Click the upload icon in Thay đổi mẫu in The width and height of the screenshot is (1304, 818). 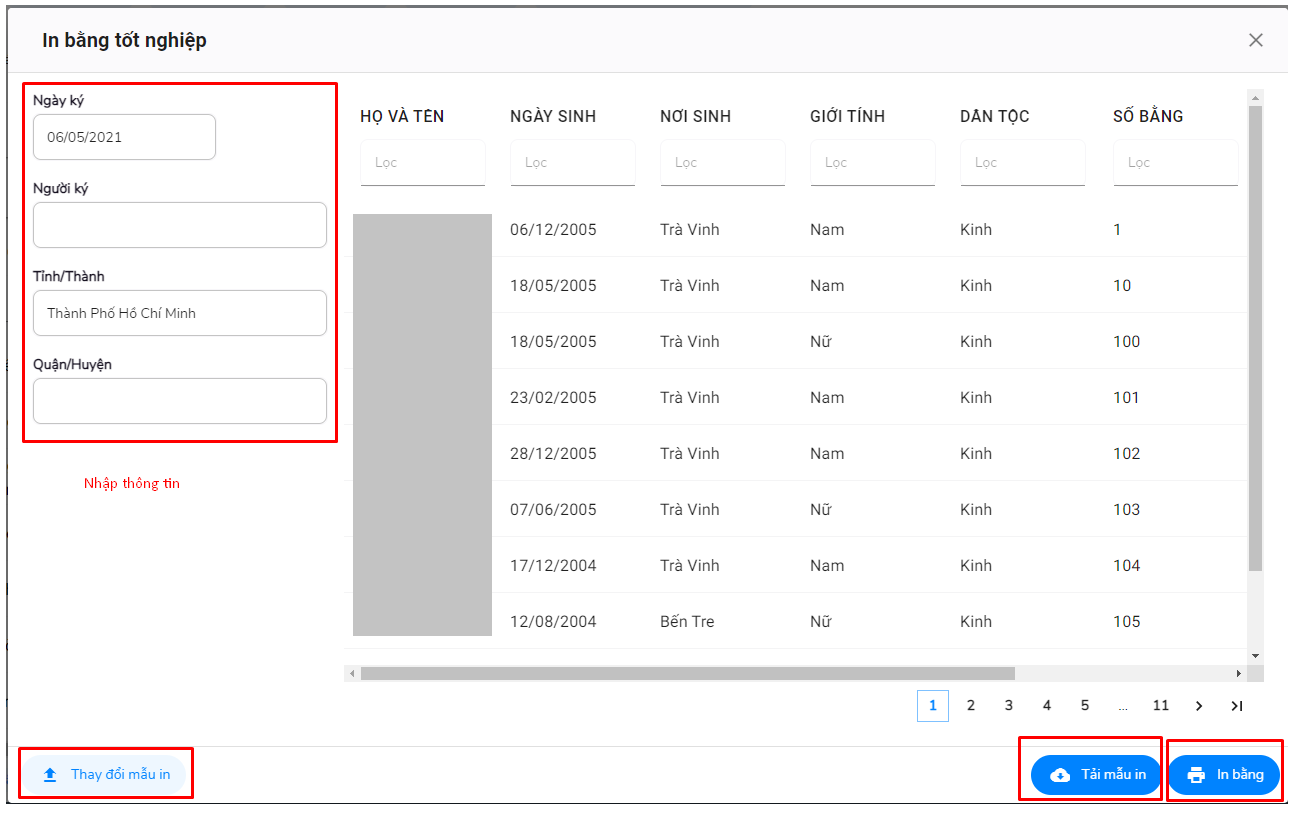(x=50, y=775)
